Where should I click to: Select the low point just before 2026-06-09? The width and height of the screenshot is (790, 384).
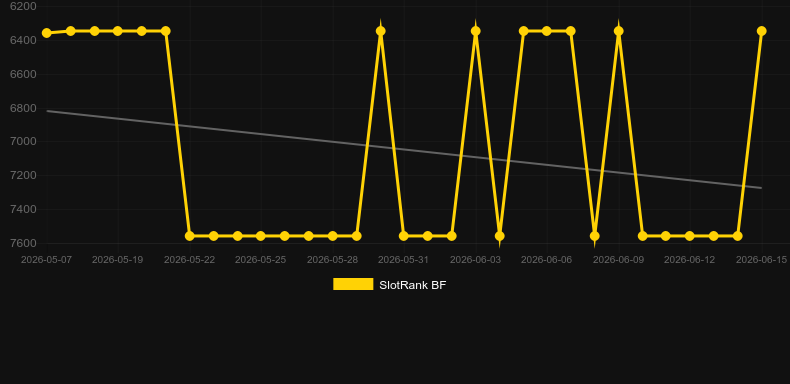pyautogui.click(x=595, y=236)
